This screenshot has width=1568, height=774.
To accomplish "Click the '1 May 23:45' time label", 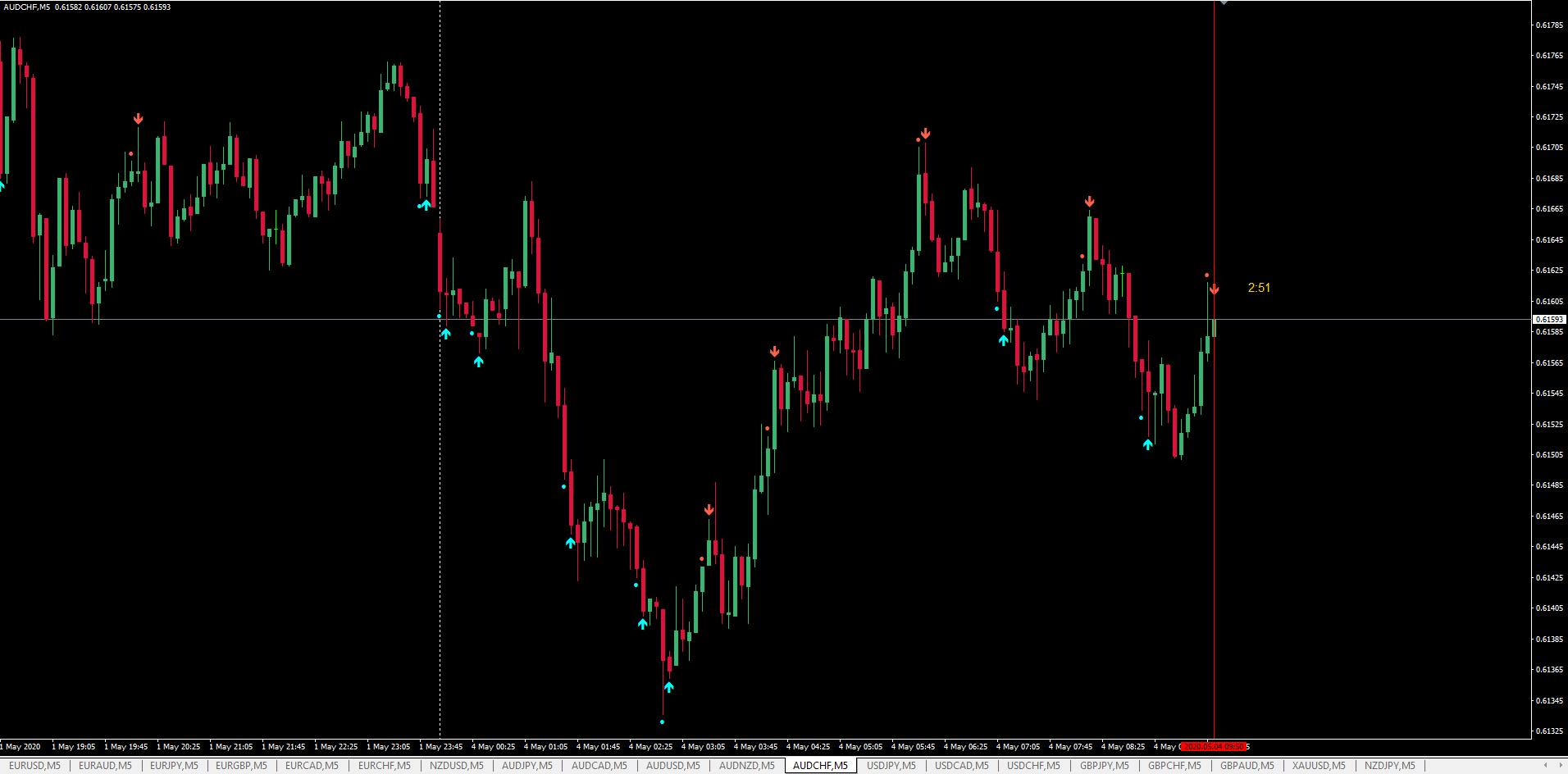I will pyautogui.click(x=440, y=747).
